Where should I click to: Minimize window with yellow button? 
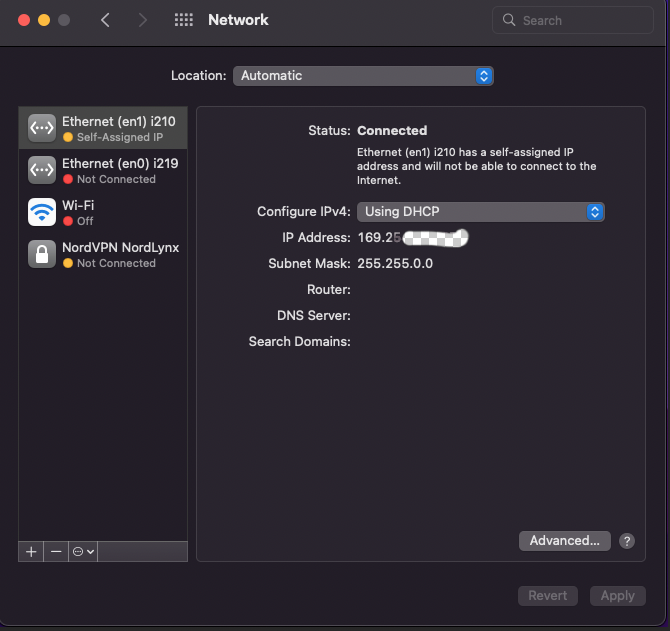coord(44,20)
